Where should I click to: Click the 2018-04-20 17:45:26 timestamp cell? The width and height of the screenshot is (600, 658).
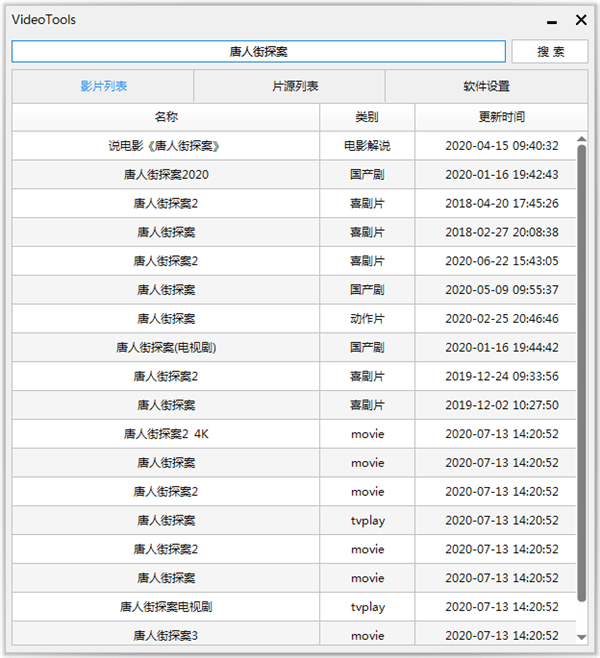tap(501, 204)
